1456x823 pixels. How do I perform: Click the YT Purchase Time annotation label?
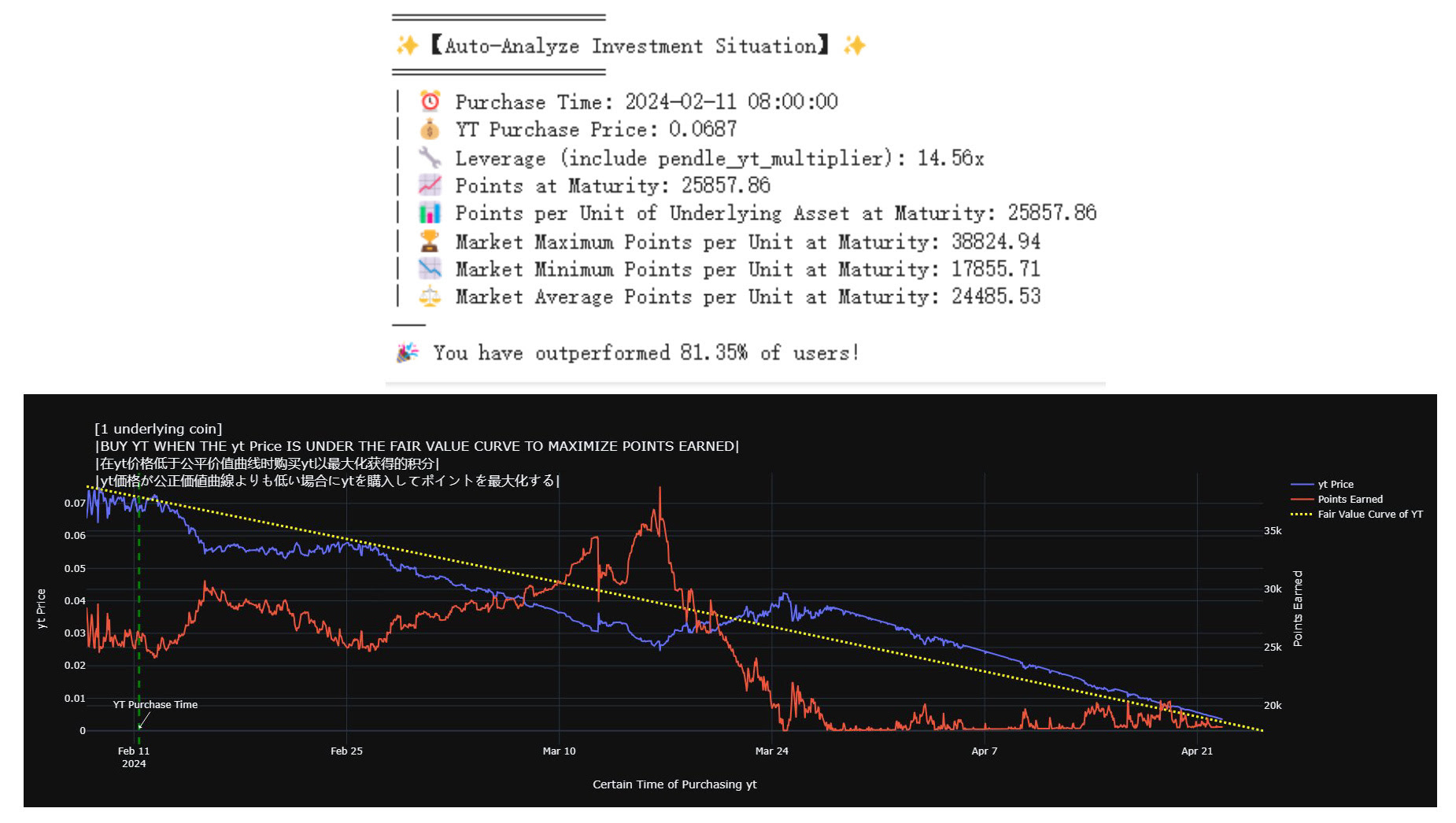155,705
